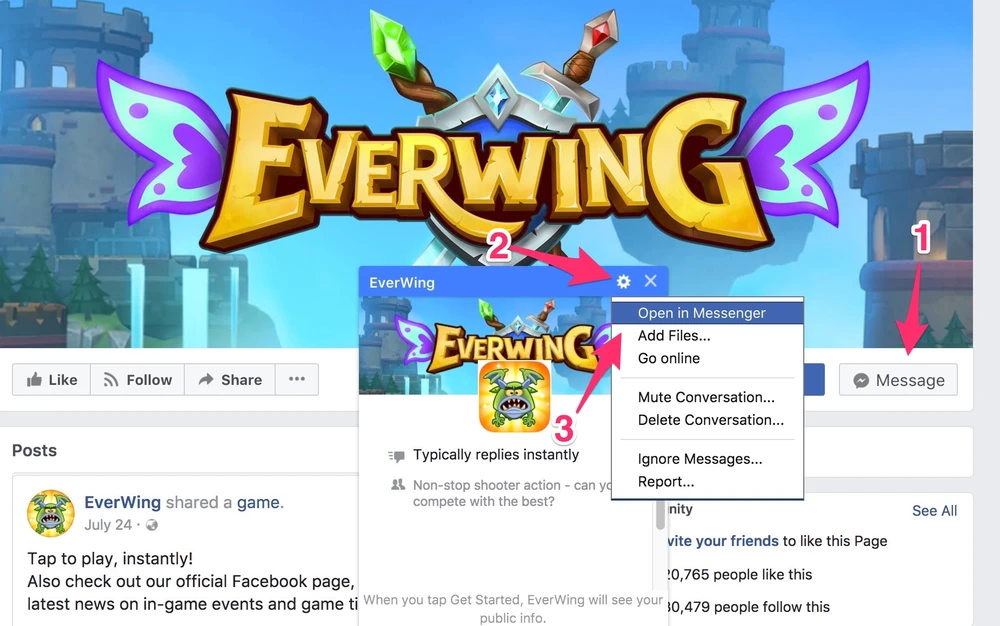Click the Messenger icon in Message button
Screen dimensions: 1000x626
(861, 381)
